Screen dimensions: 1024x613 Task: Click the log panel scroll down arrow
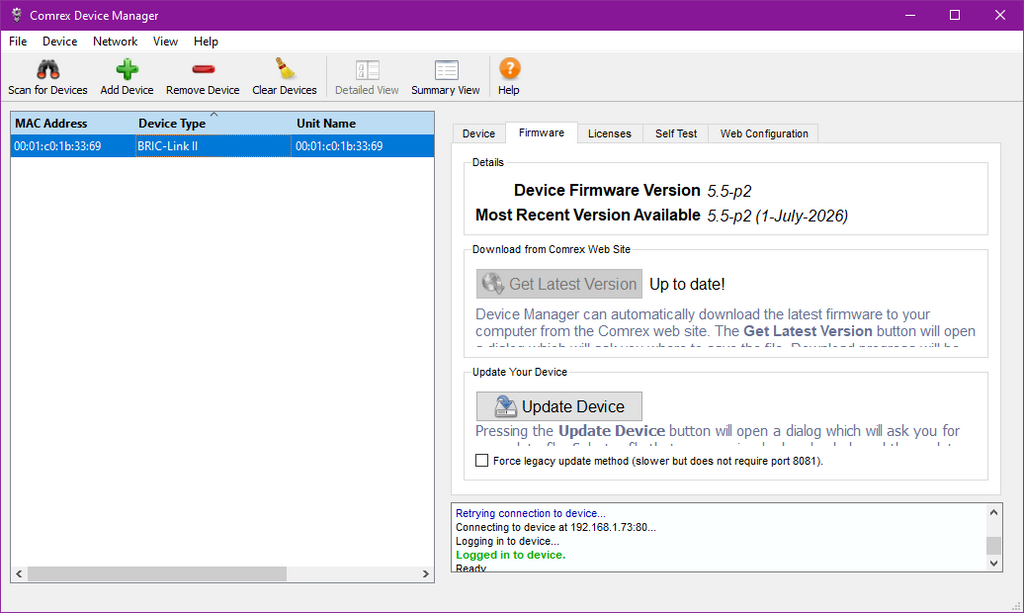[993, 563]
